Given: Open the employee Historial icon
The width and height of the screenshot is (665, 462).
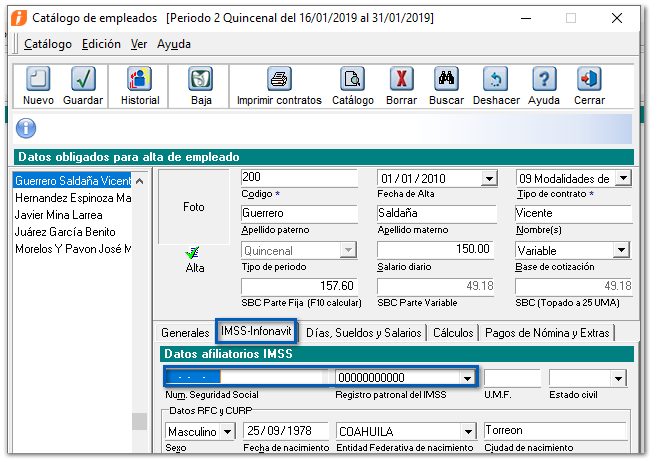Looking at the screenshot, I should coord(140,80).
